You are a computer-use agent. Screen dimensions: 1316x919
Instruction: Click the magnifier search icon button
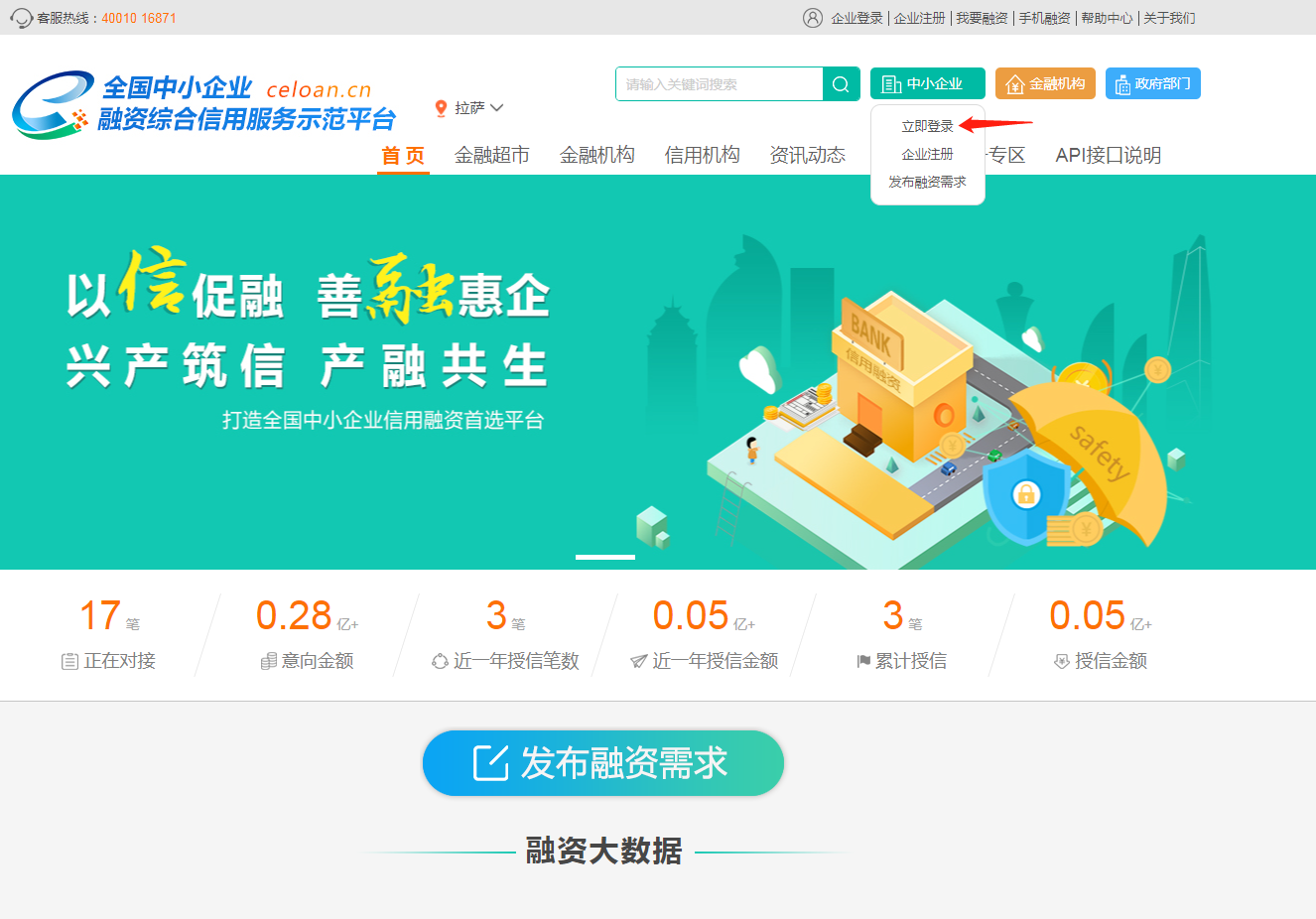(x=841, y=84)
